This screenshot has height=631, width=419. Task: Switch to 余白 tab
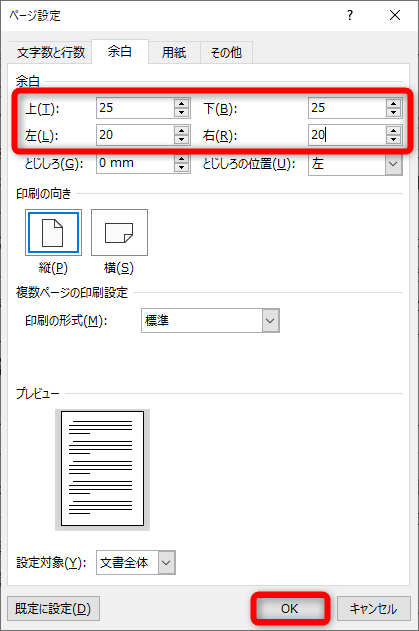[x=120, y=52]
